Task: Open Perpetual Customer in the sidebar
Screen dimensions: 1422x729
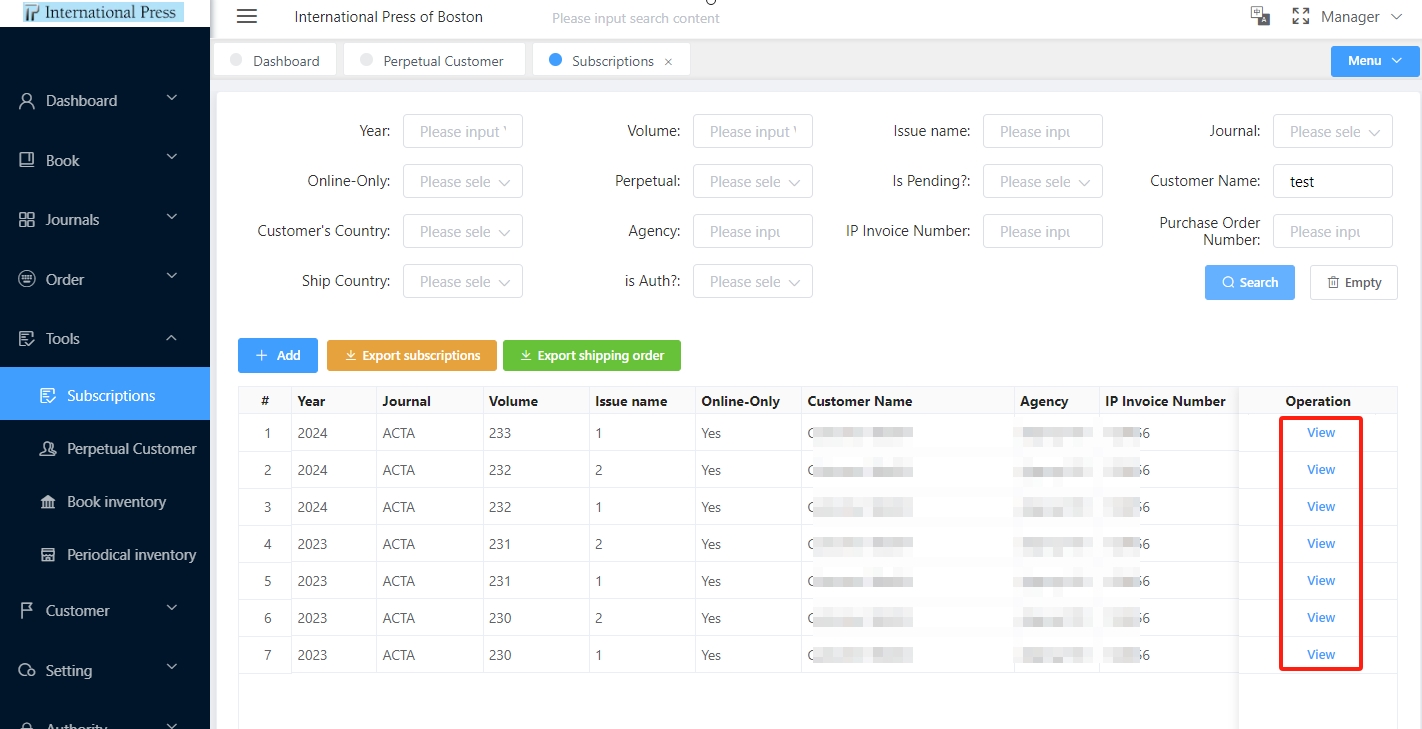Action: click(105, 449)
